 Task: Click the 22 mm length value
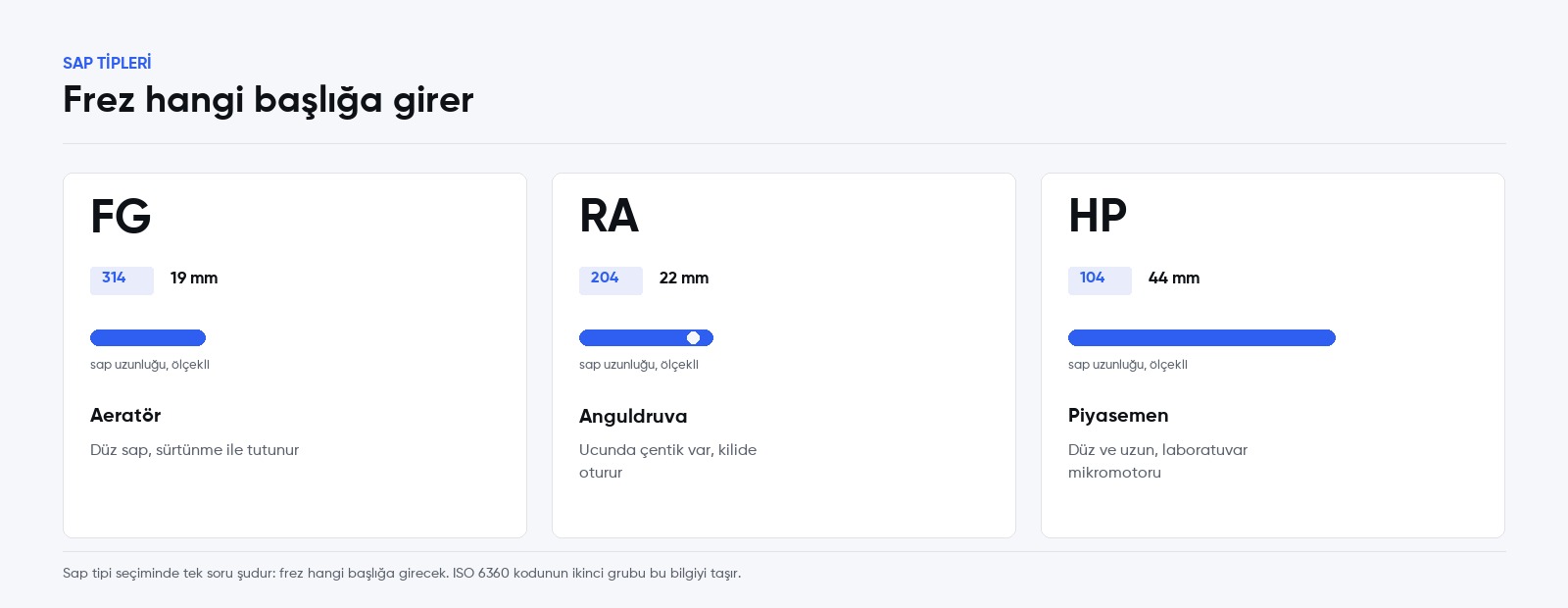click(684, 279)
